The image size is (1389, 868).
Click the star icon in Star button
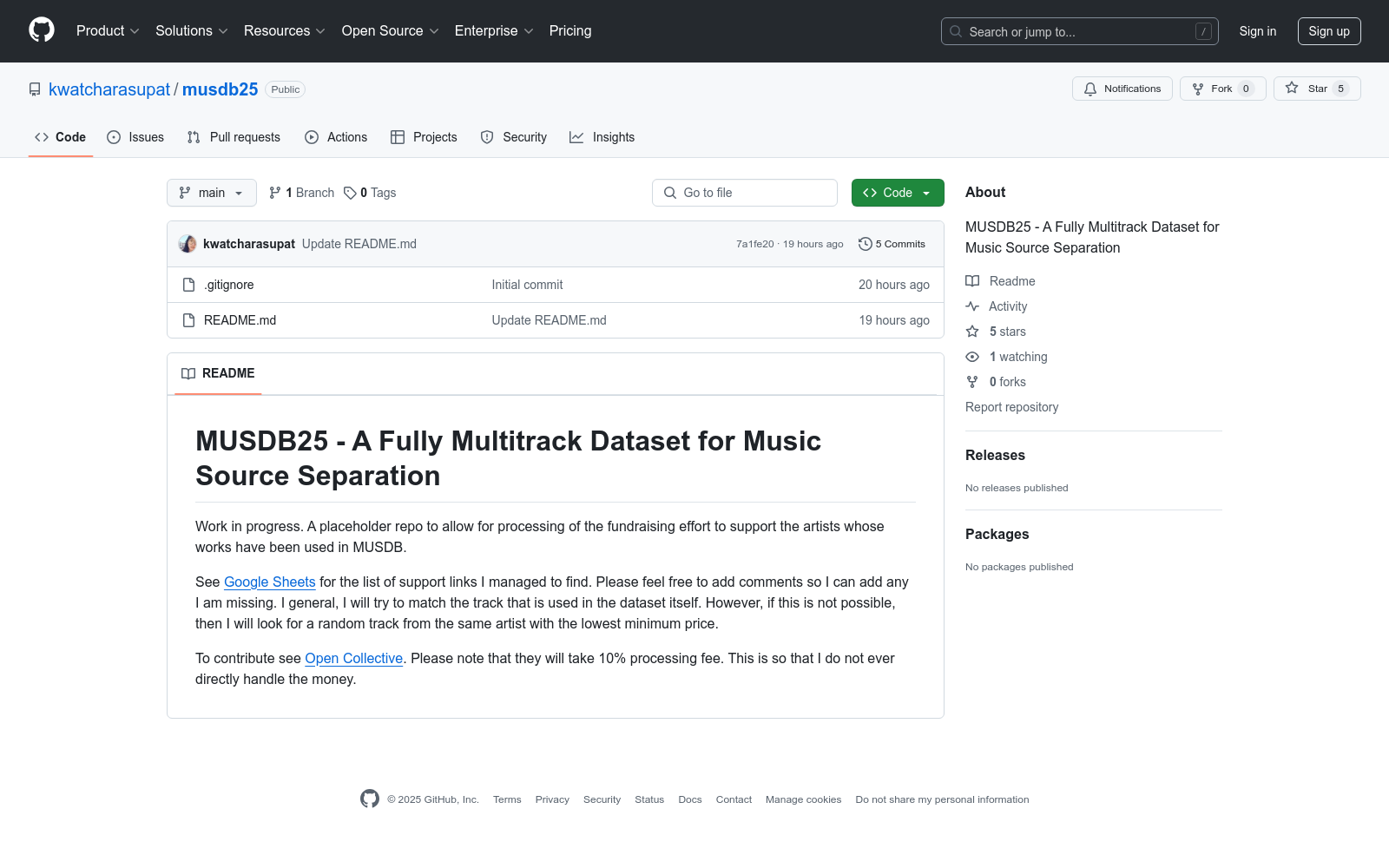1292,89
